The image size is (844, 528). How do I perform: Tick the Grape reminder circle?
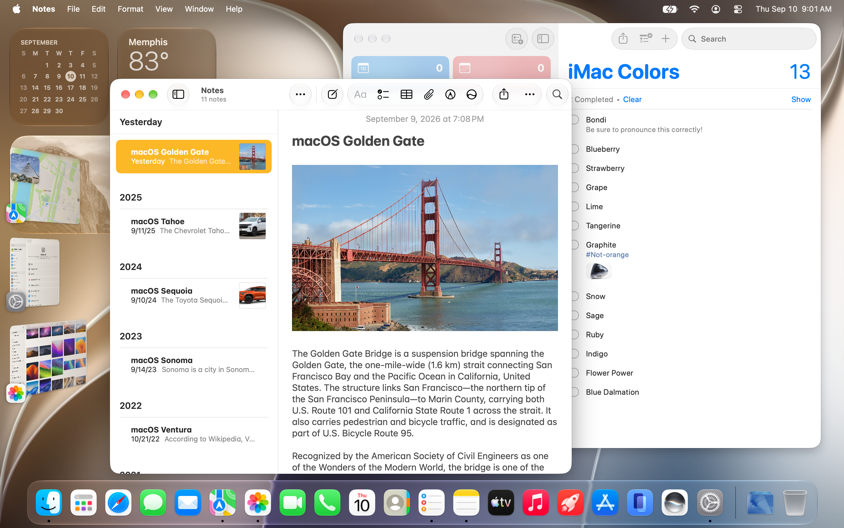coord(575,187)
